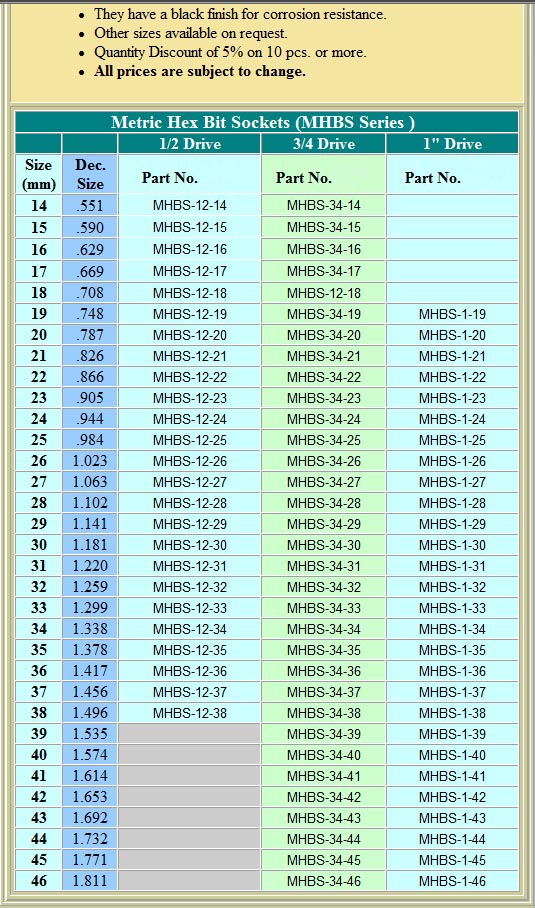
Task: Select the 1/2 Drive column header
Action: pos(189,143)
